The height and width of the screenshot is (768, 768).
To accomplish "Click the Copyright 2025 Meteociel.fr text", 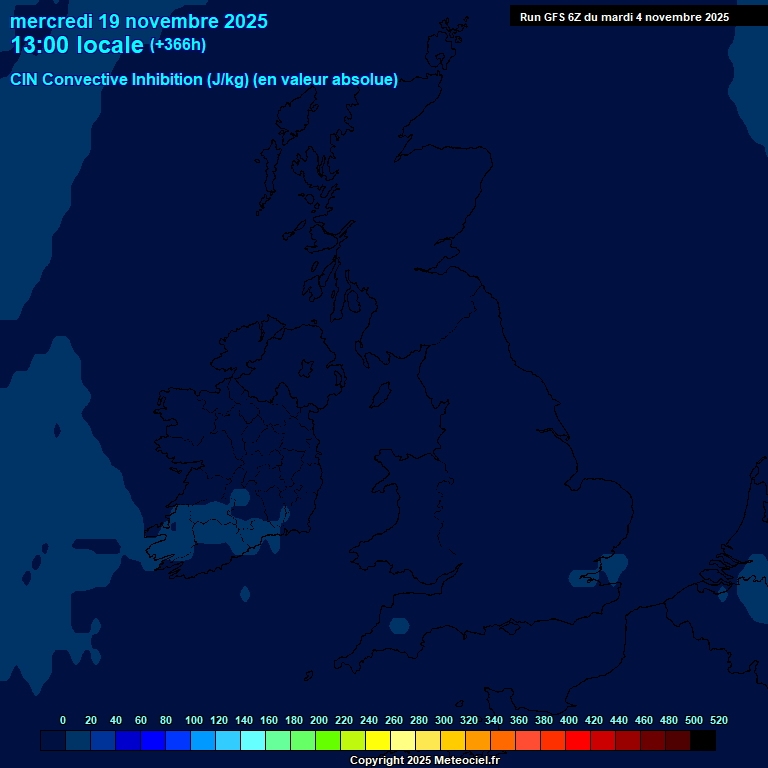I will [424, 761].
